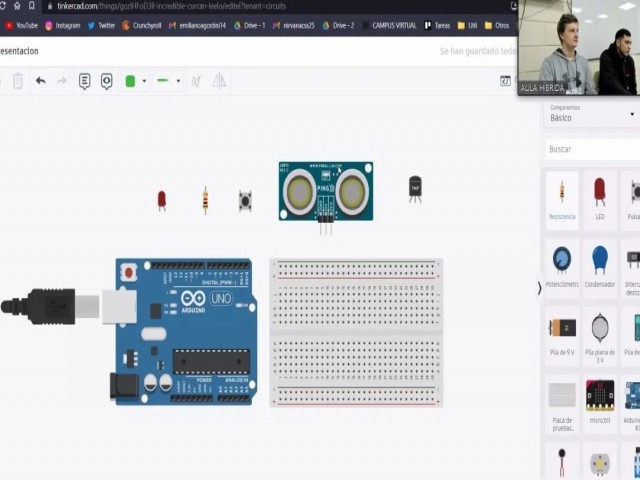Image resolution: width=640 pixels, height=480 pixels.
Task: Collapse the components panel chevron
Action: pos(539,288)
